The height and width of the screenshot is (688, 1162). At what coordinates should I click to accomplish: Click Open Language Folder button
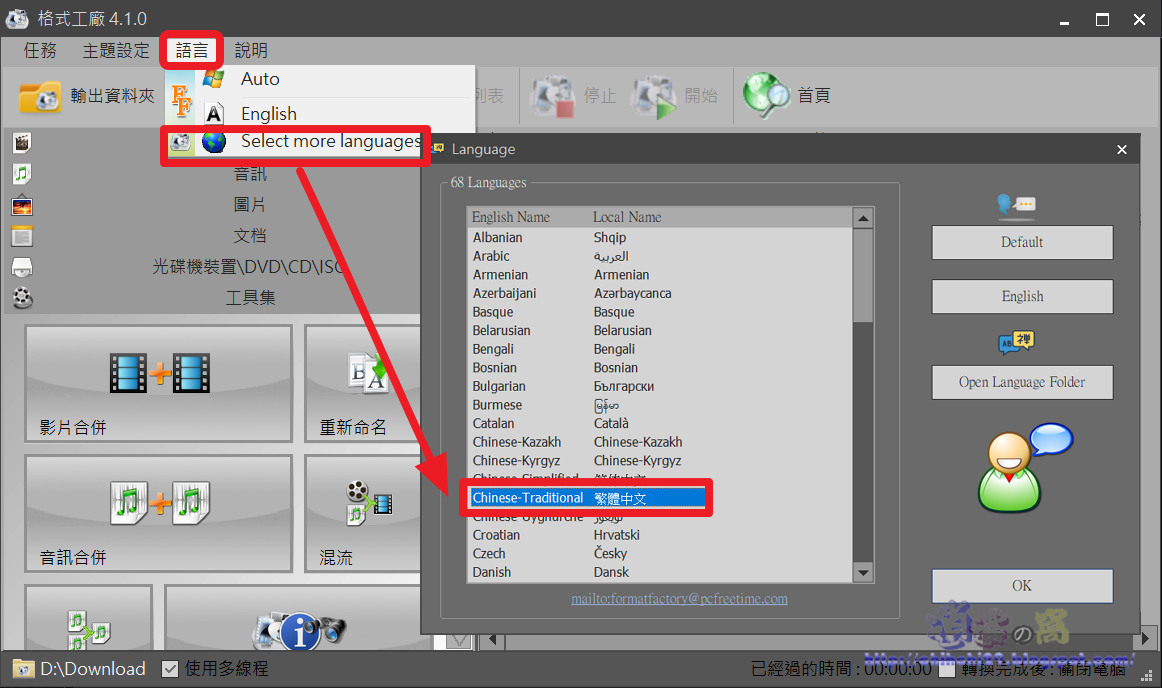coord(1022,383)
